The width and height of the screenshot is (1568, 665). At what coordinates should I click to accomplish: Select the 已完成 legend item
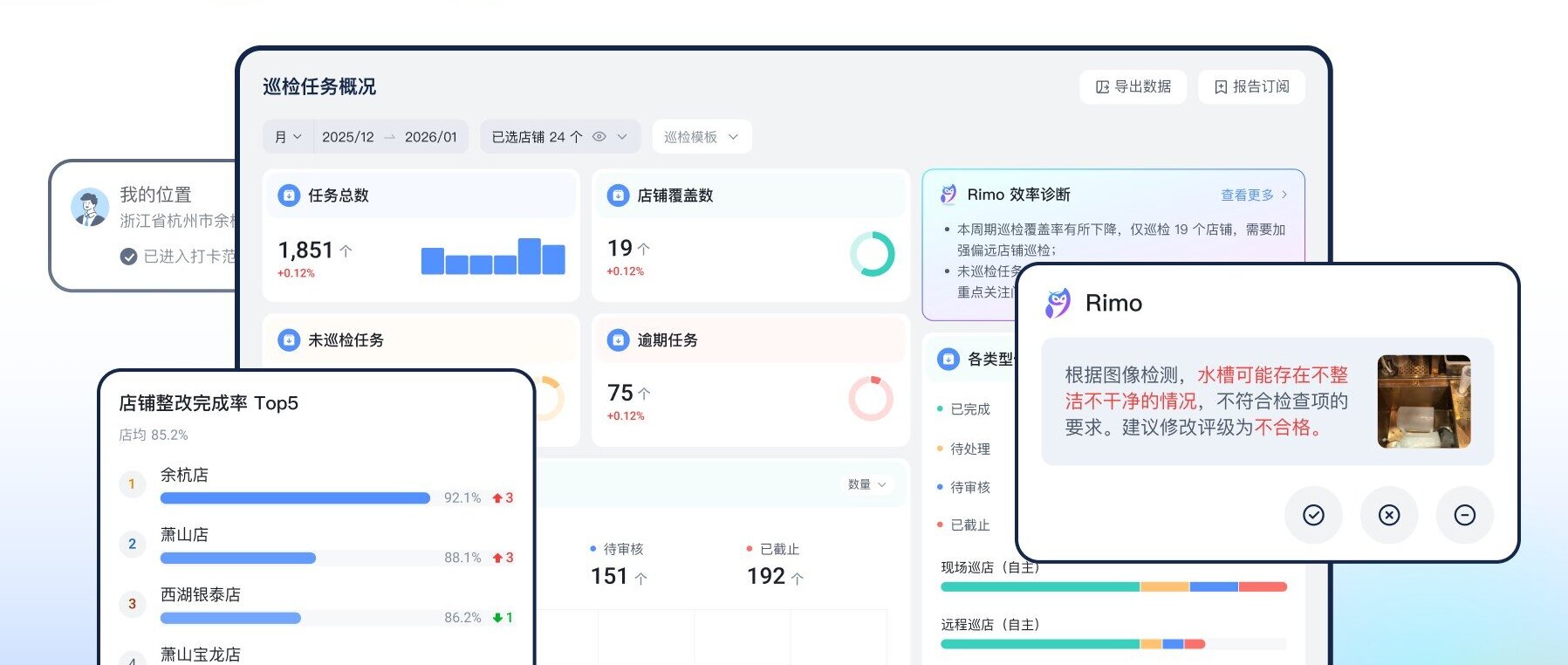coord(963,409)
